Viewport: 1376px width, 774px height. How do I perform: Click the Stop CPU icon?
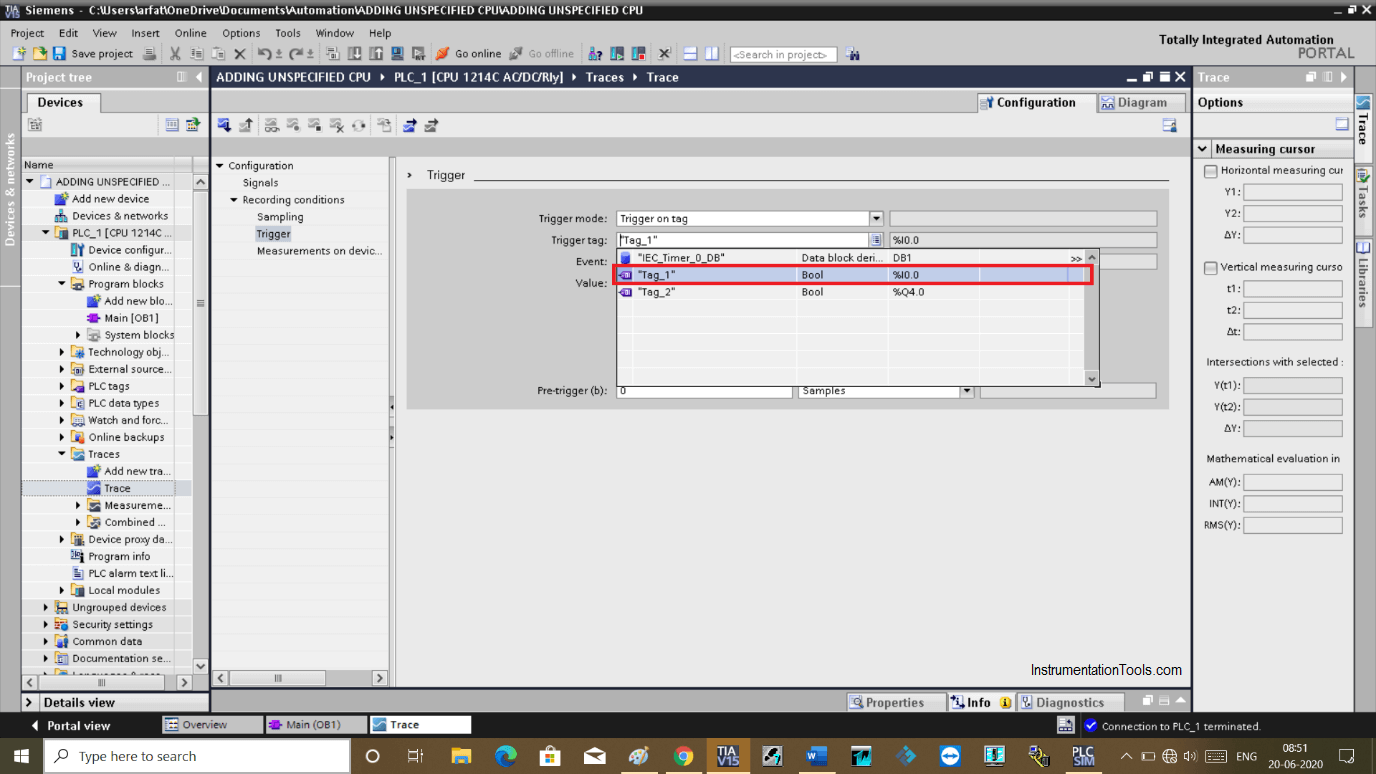pos(639,54)
